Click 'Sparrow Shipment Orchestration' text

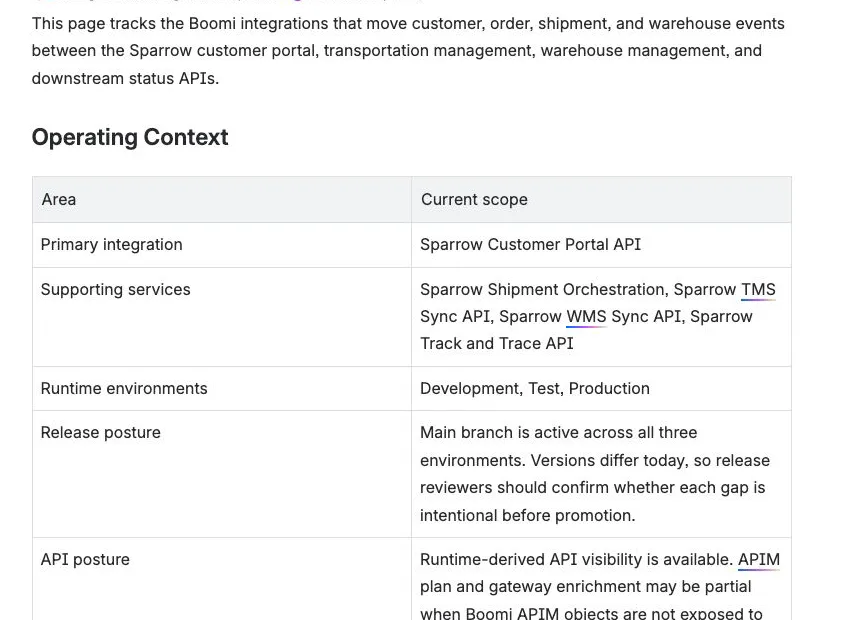[x=542, y=289]
